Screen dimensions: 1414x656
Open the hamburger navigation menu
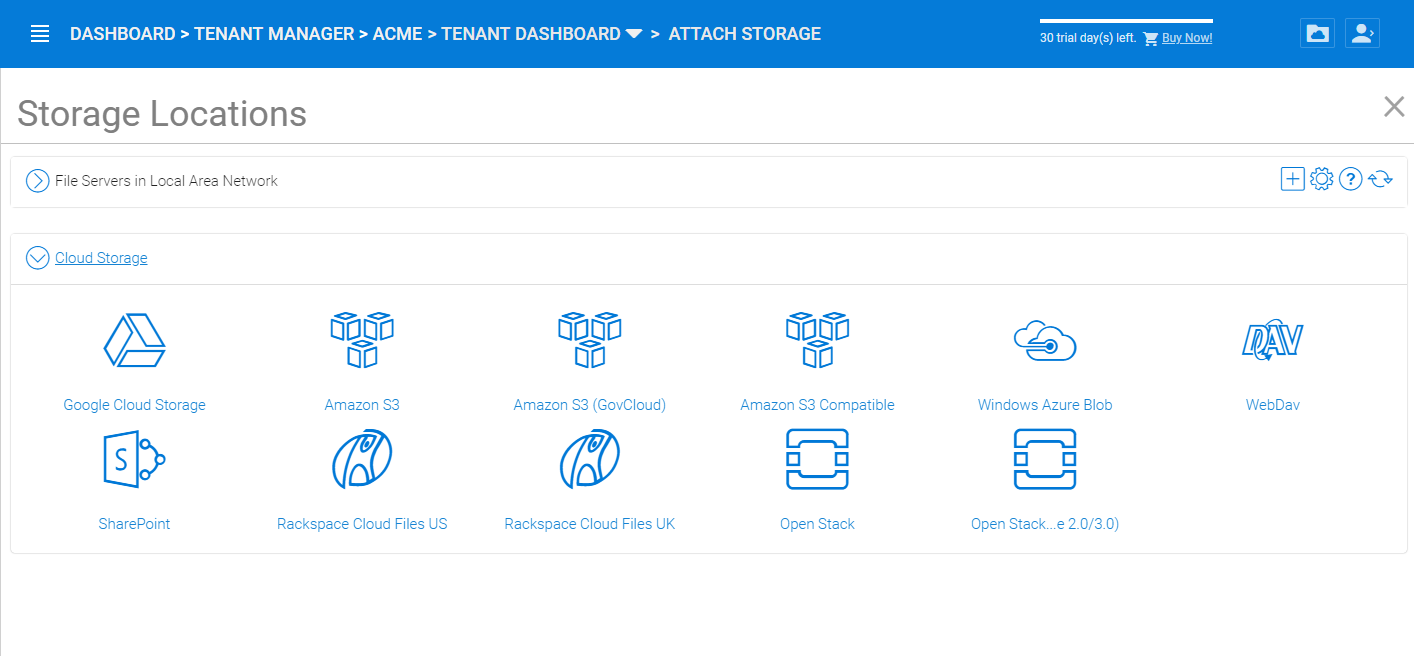coord(40,34)
